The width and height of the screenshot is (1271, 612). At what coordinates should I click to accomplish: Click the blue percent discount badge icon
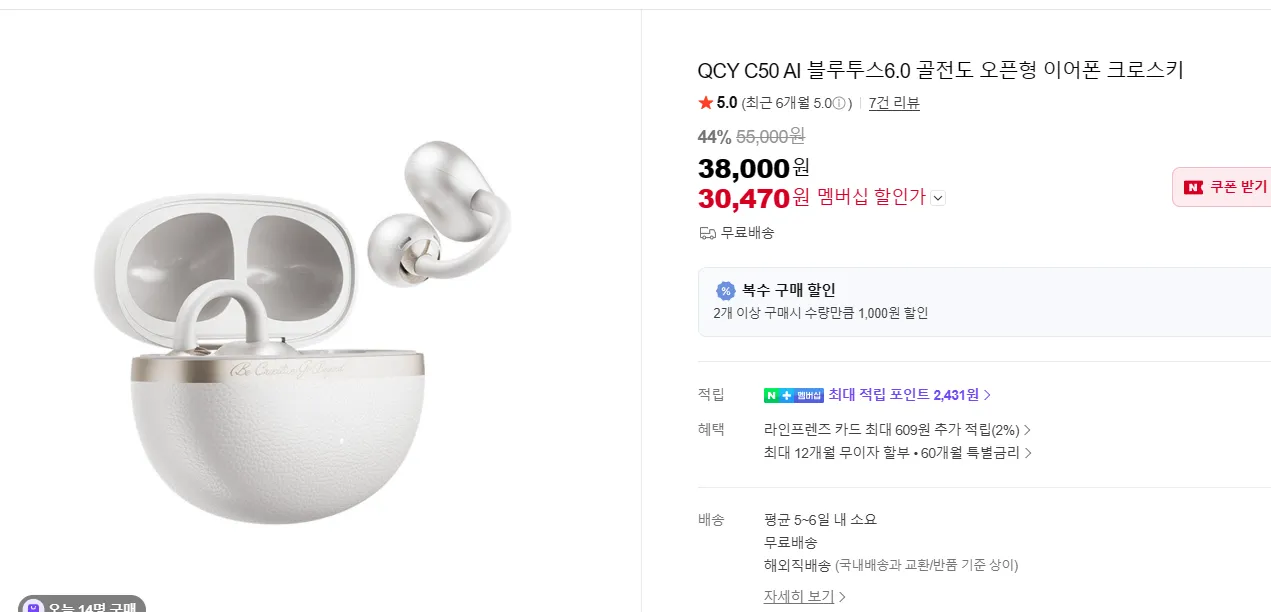pos(726,291)
